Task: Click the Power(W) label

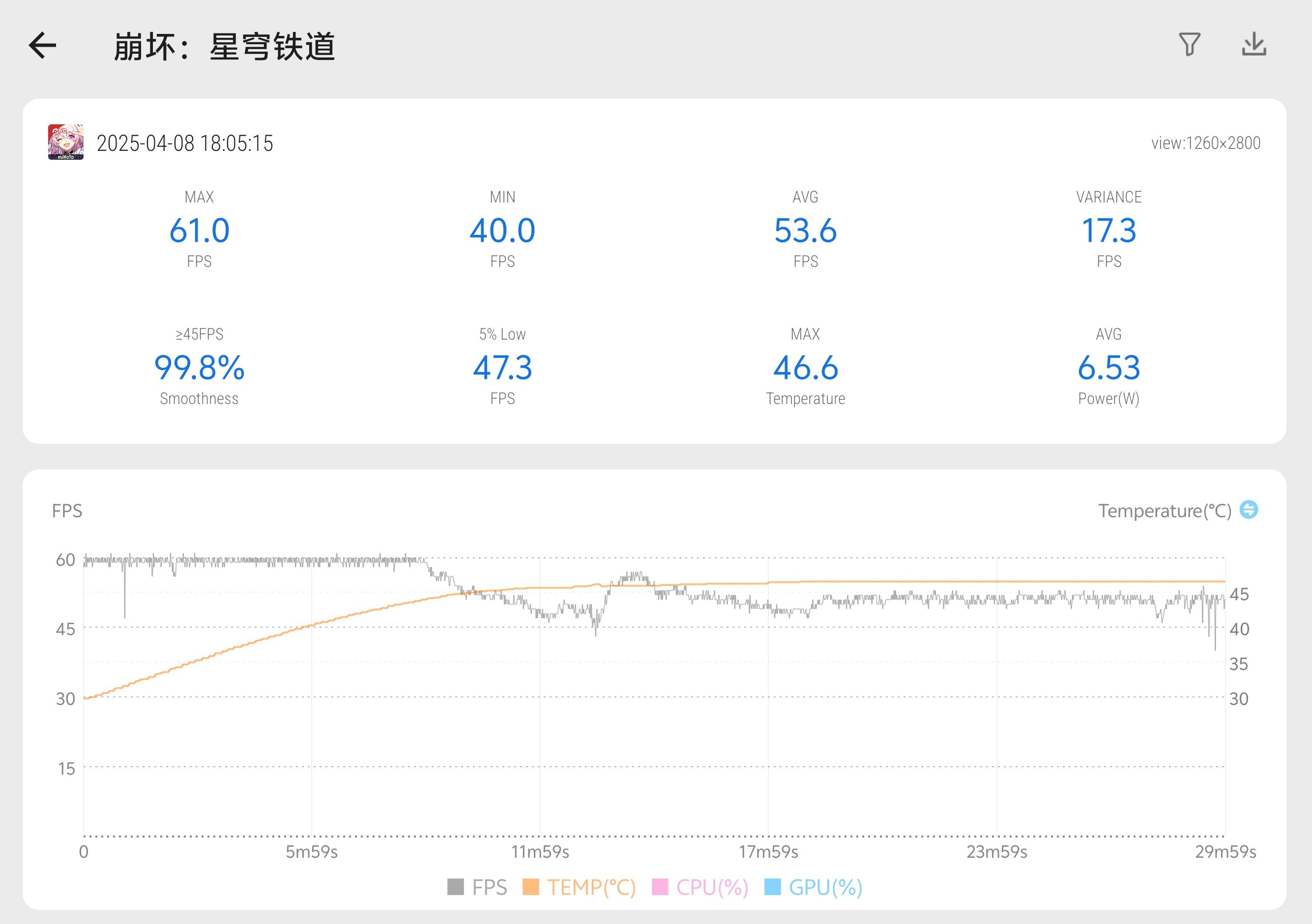Action: pyautogui.click(x=1108, y=398)
